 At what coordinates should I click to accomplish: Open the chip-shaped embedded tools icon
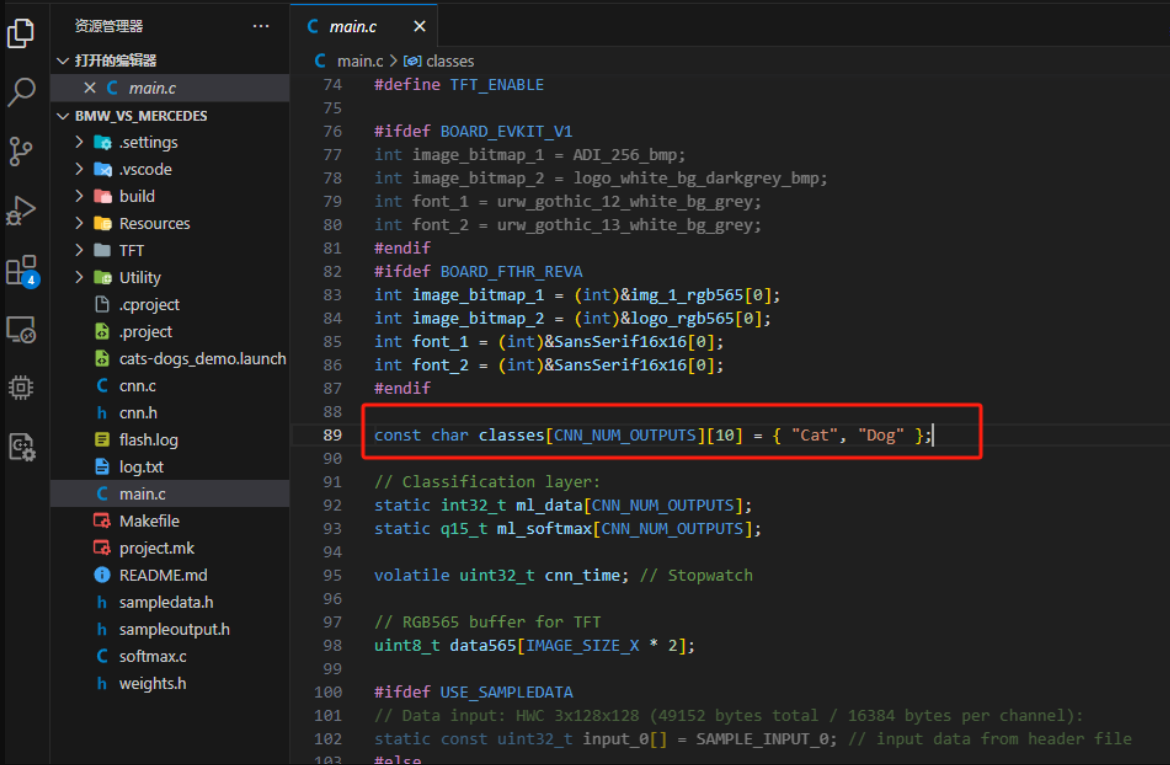(x=21, y=387)
